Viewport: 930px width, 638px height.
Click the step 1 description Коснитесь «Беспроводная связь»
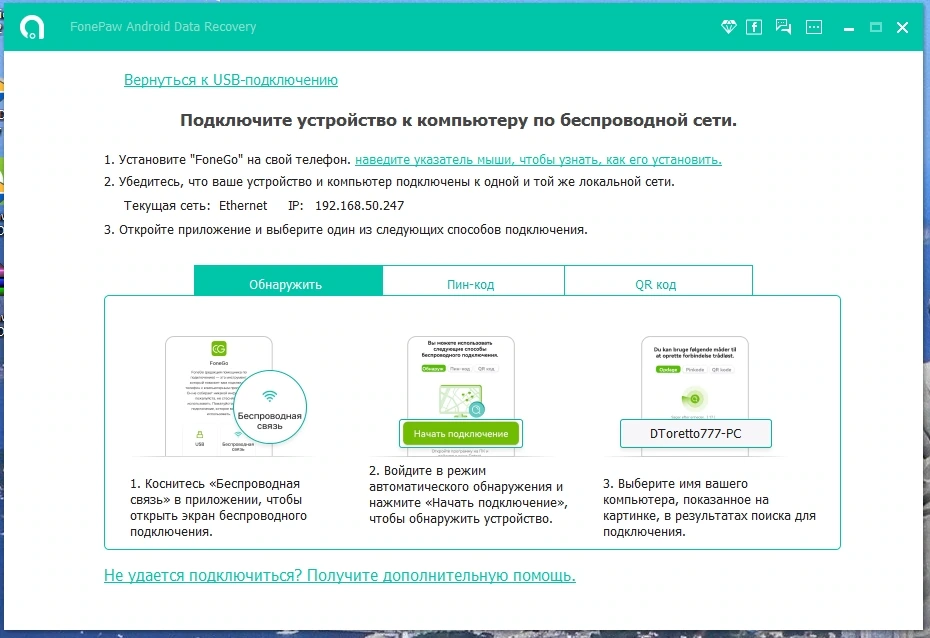(218, 508)
